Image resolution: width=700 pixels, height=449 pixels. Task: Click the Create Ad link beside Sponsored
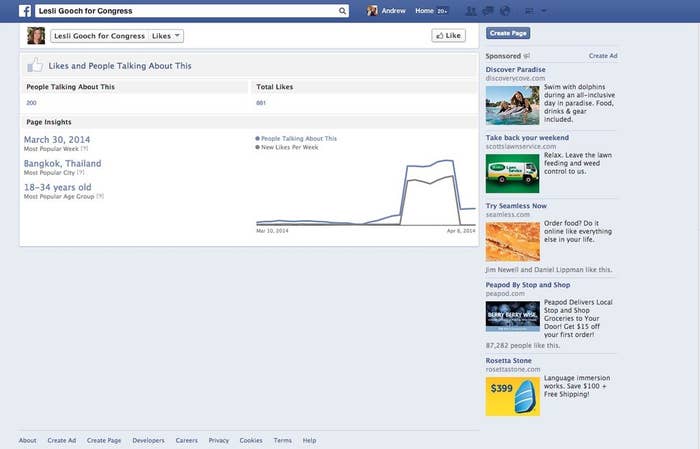pos(603,56)
